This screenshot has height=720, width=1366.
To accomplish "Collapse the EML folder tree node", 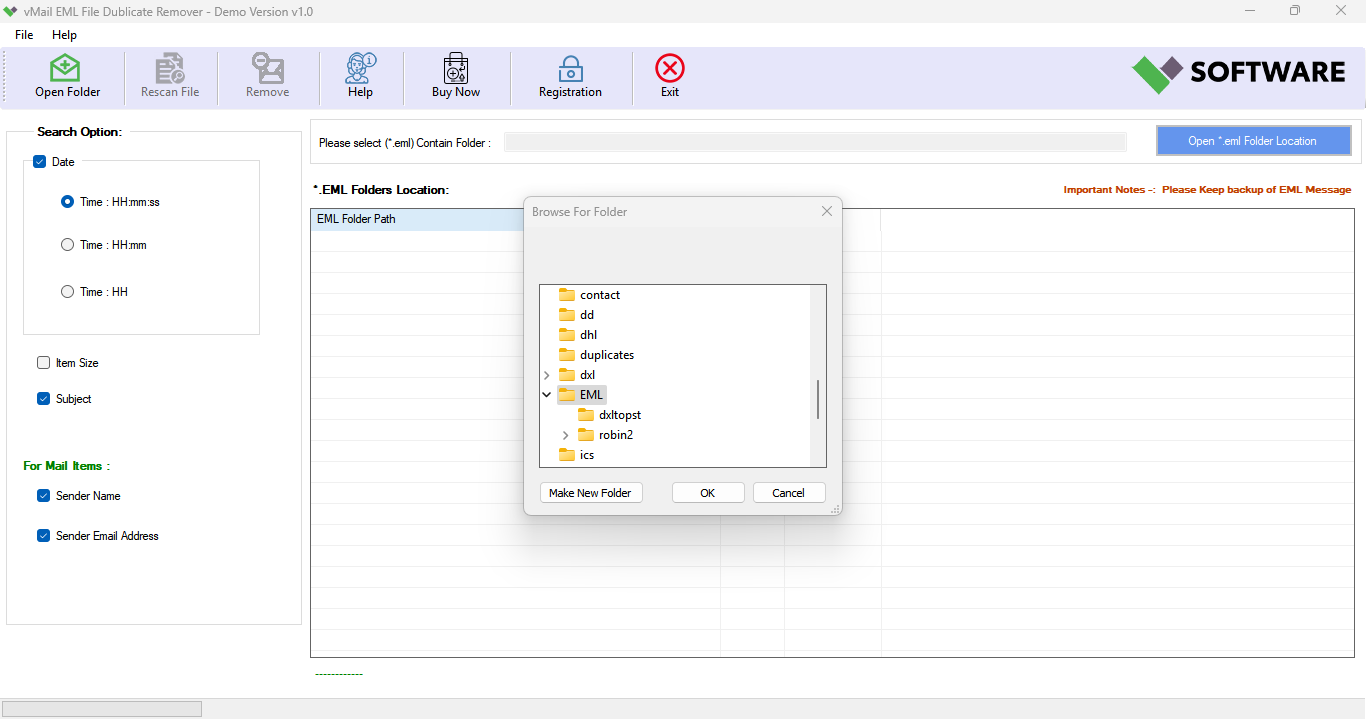I will [546, 395].
